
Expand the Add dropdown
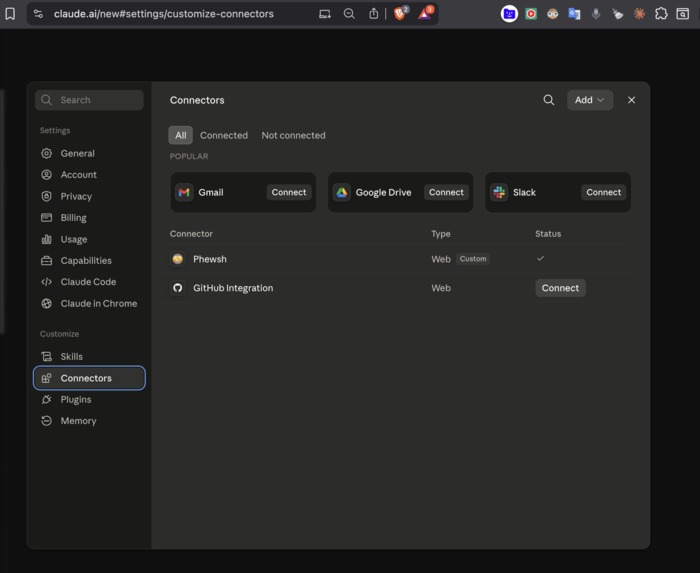pos(590,100)
